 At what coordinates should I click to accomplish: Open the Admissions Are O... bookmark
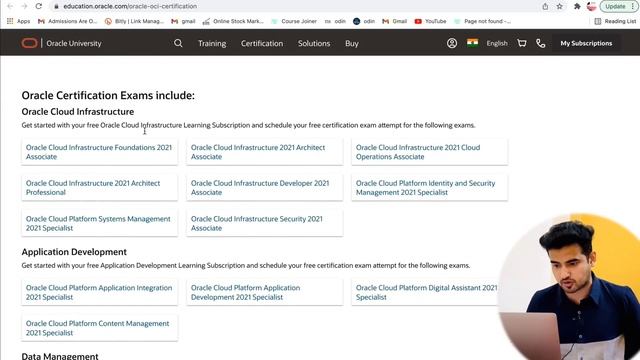tap(67, 21)
